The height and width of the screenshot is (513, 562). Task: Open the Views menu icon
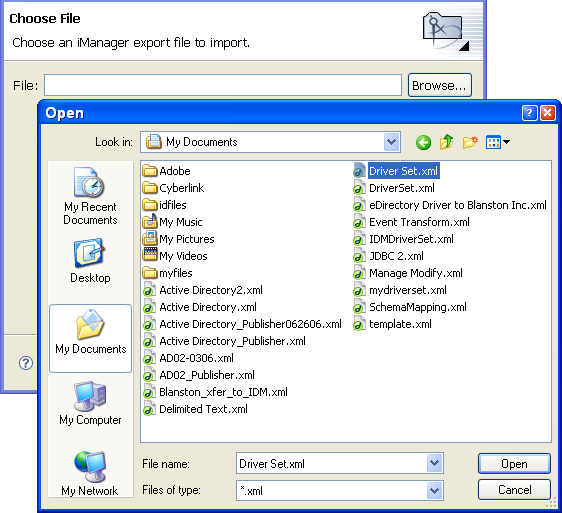pyautogui.click(x=497, y=142)
